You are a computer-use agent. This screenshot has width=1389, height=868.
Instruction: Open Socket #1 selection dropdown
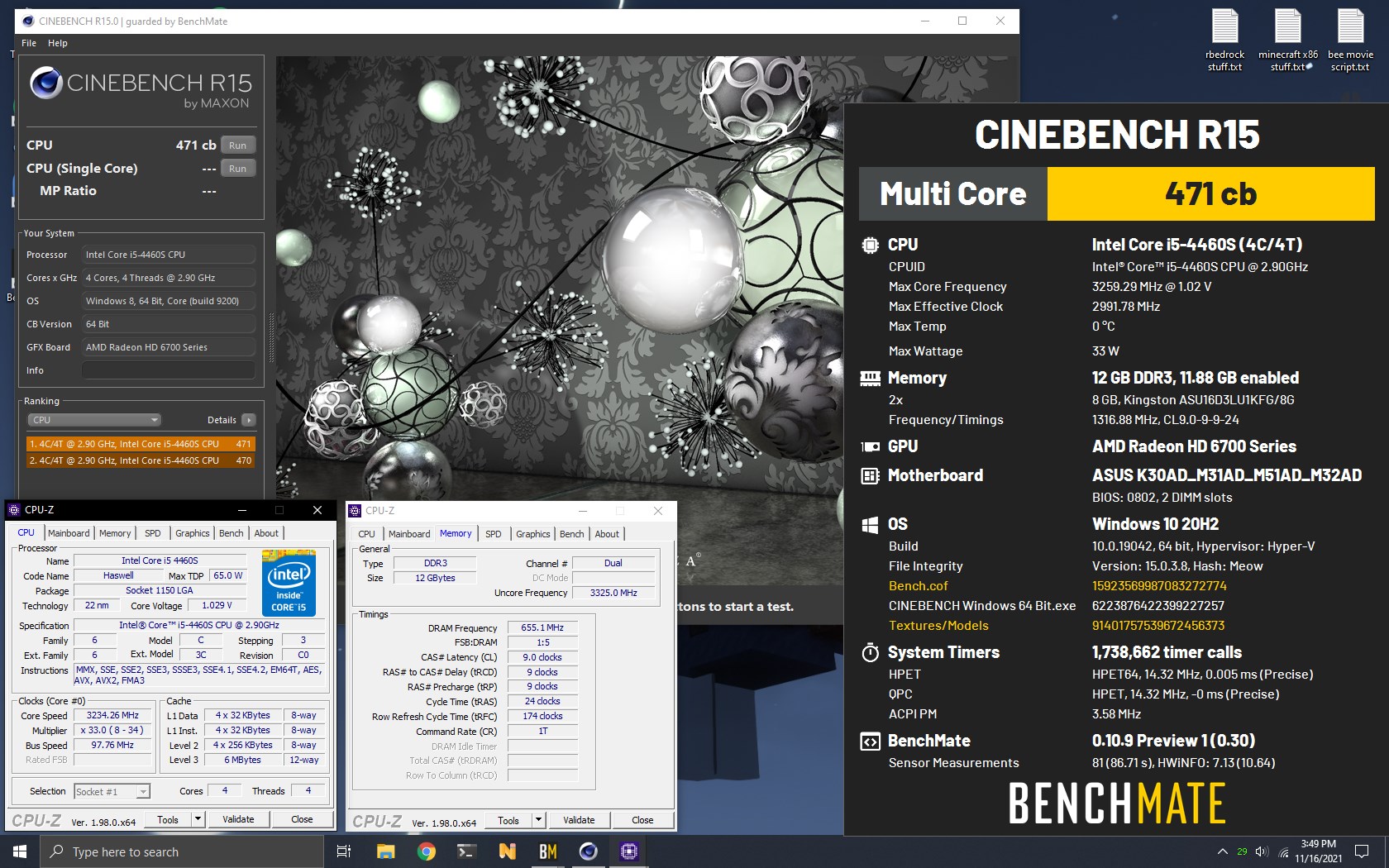112,791
